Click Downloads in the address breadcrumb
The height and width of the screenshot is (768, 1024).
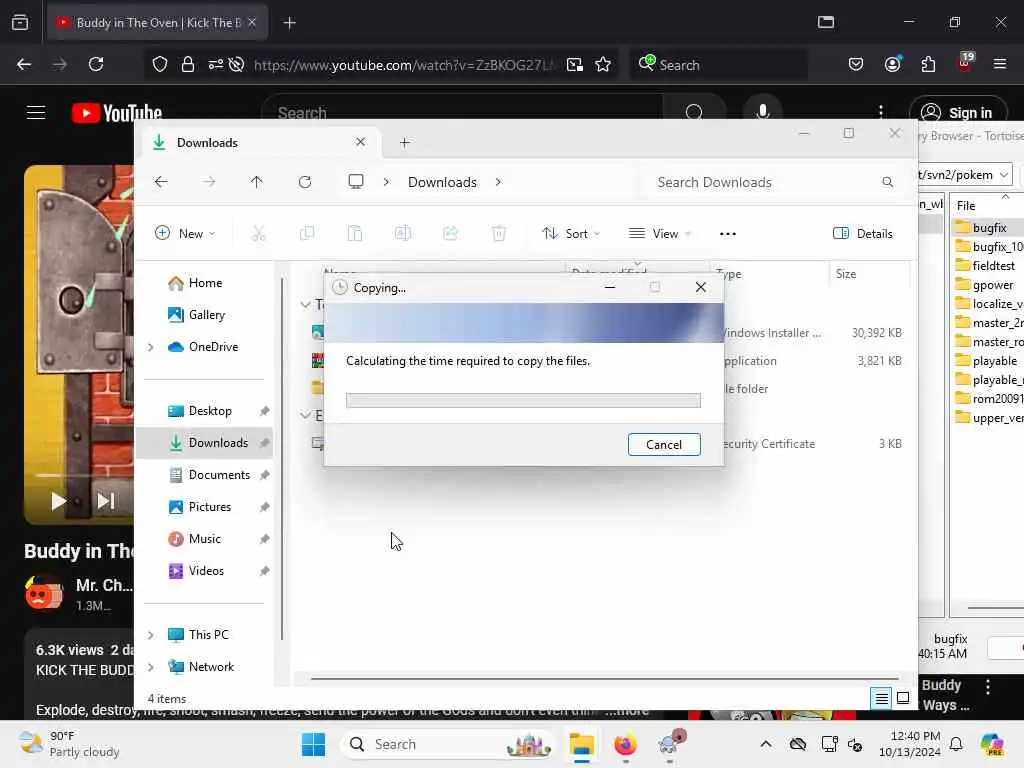(442, 182)
